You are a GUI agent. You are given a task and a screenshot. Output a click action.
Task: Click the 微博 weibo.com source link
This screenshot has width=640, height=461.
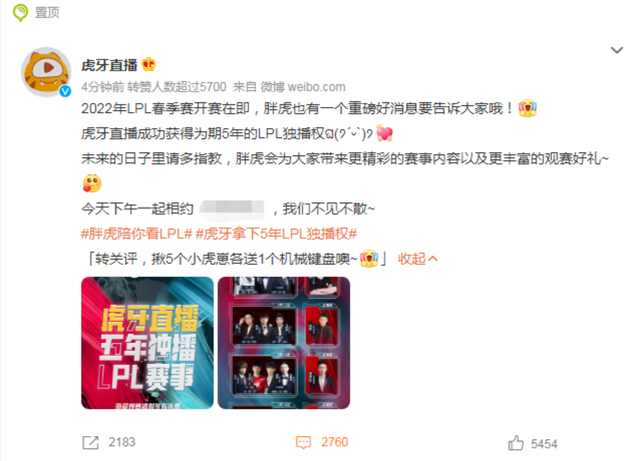tap(303, 87)
